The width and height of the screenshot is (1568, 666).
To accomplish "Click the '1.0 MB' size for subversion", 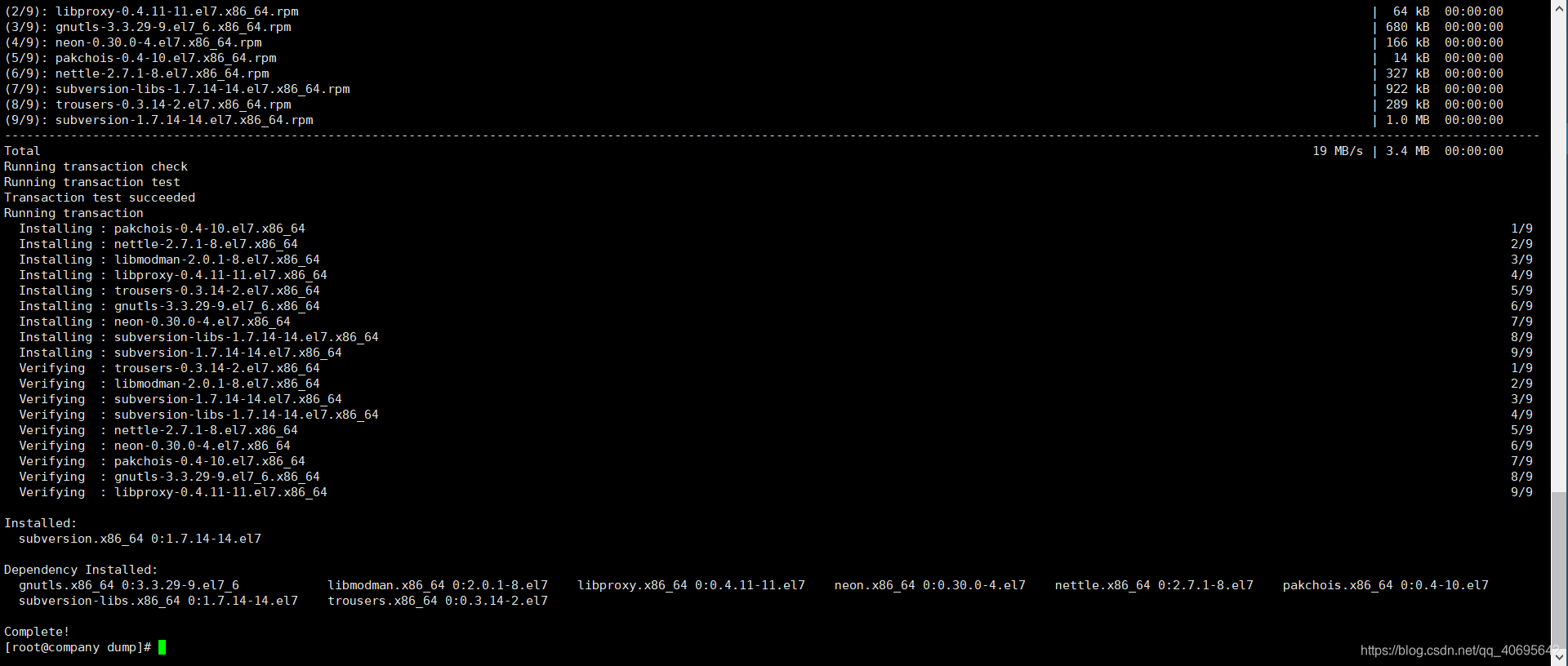I will [1408, 120].
